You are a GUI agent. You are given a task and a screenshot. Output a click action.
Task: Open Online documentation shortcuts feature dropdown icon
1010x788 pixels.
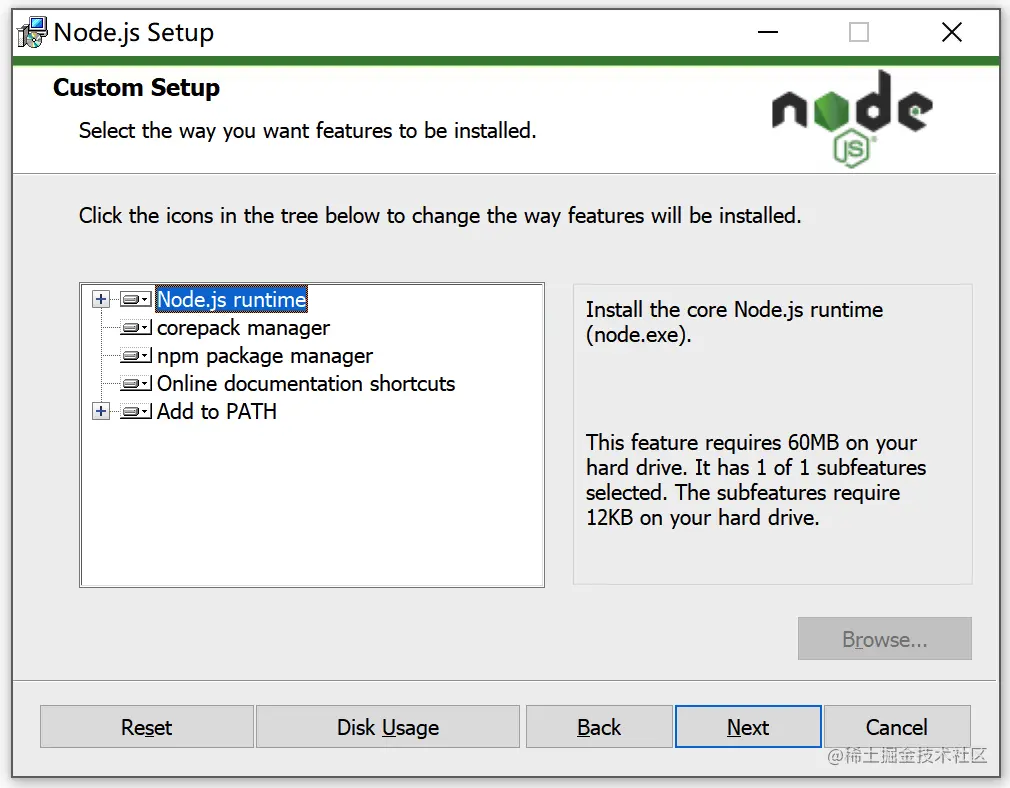click(x=136, y=384)
